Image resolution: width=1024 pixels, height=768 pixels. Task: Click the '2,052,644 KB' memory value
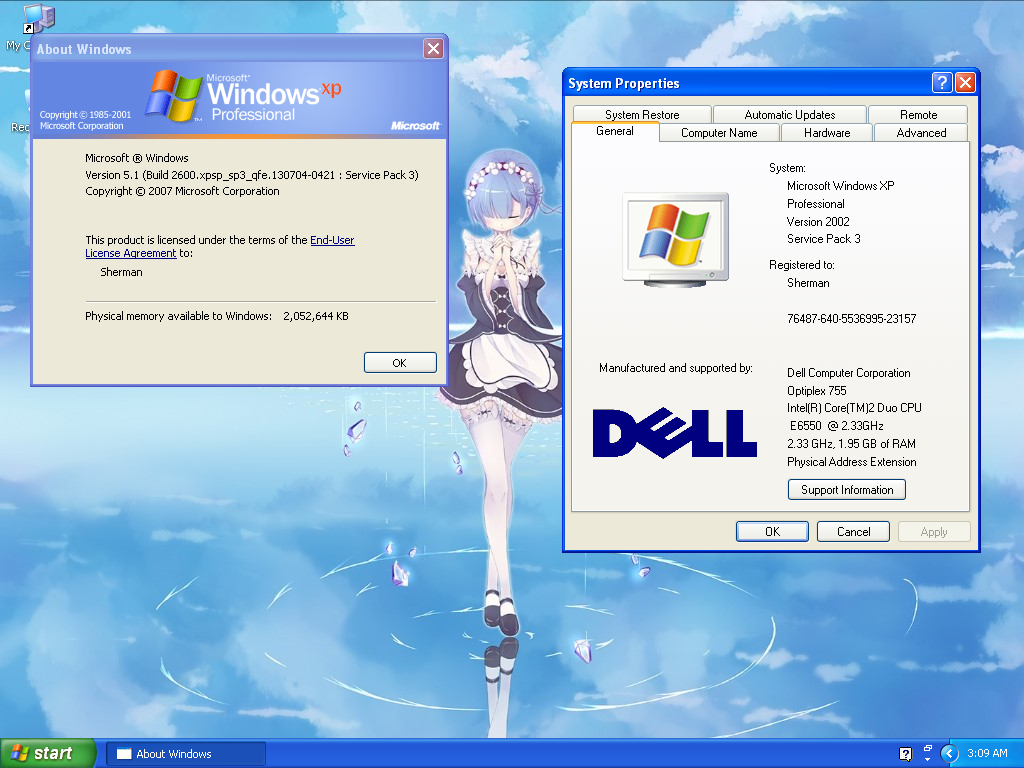(315, 316)
